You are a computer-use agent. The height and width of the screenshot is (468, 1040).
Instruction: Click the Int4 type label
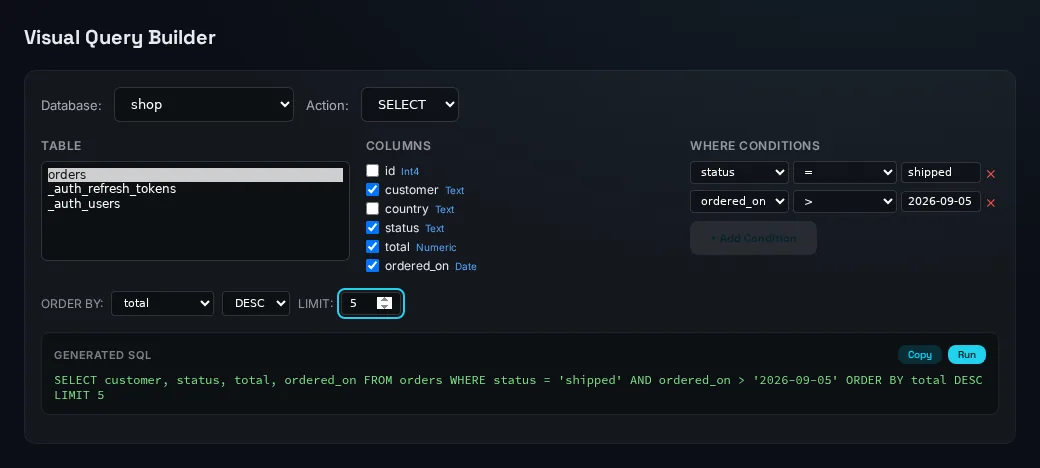tap(410, 172)
